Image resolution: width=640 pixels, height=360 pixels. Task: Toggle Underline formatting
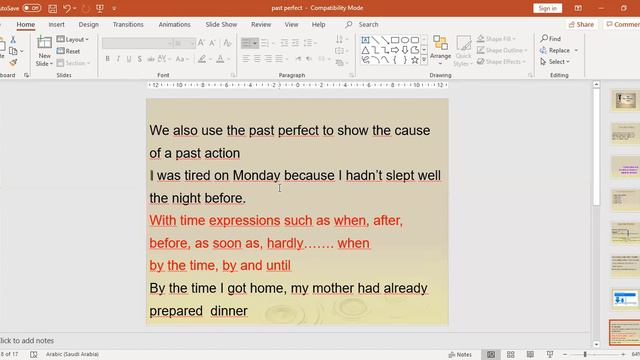(129, 59)
